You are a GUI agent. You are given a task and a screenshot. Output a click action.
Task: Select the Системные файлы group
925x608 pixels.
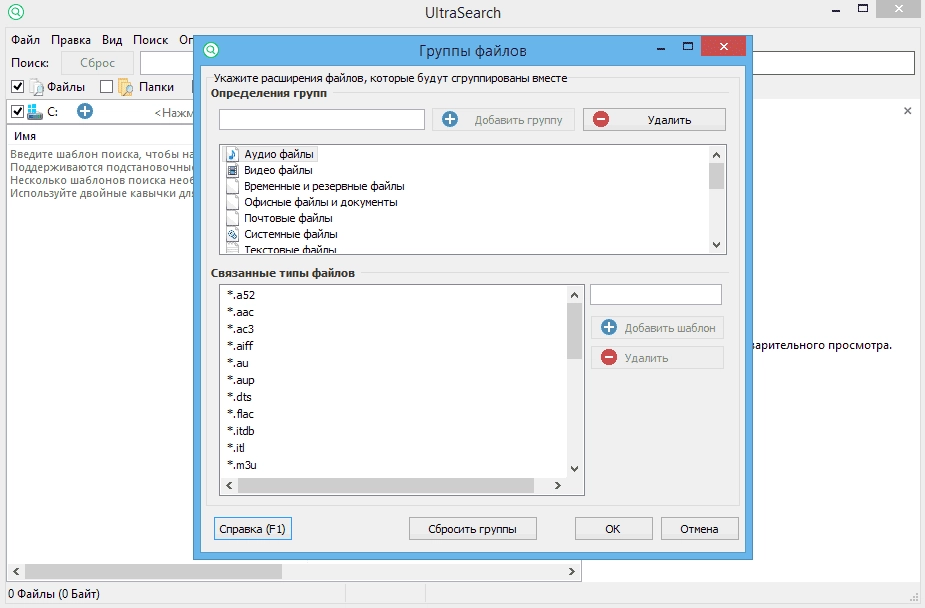(291, 234)
